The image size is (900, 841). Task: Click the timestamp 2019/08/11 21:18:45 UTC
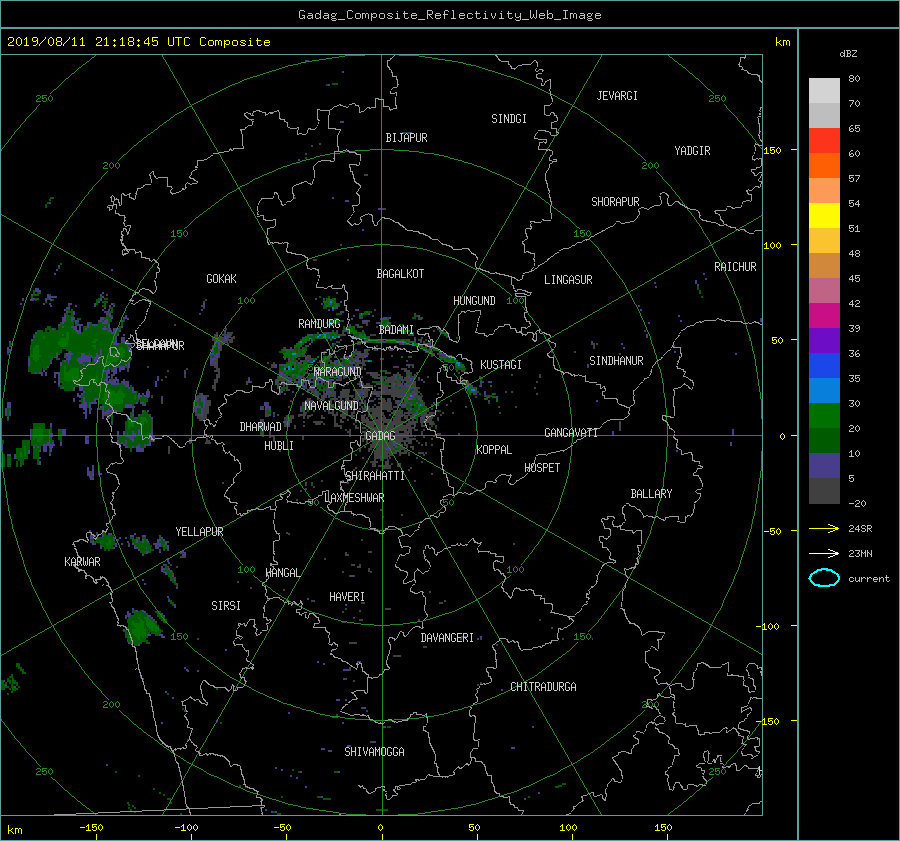point(99,42)
